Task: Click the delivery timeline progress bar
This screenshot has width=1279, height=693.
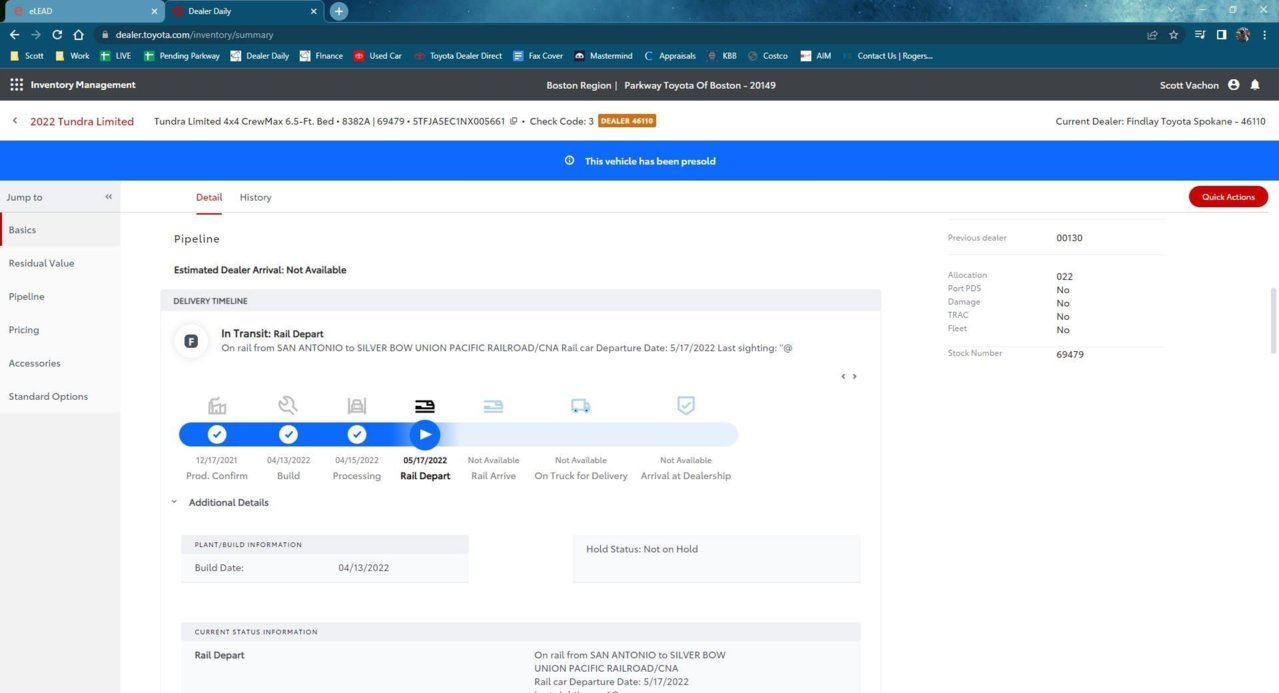Action: click(458, 434)
